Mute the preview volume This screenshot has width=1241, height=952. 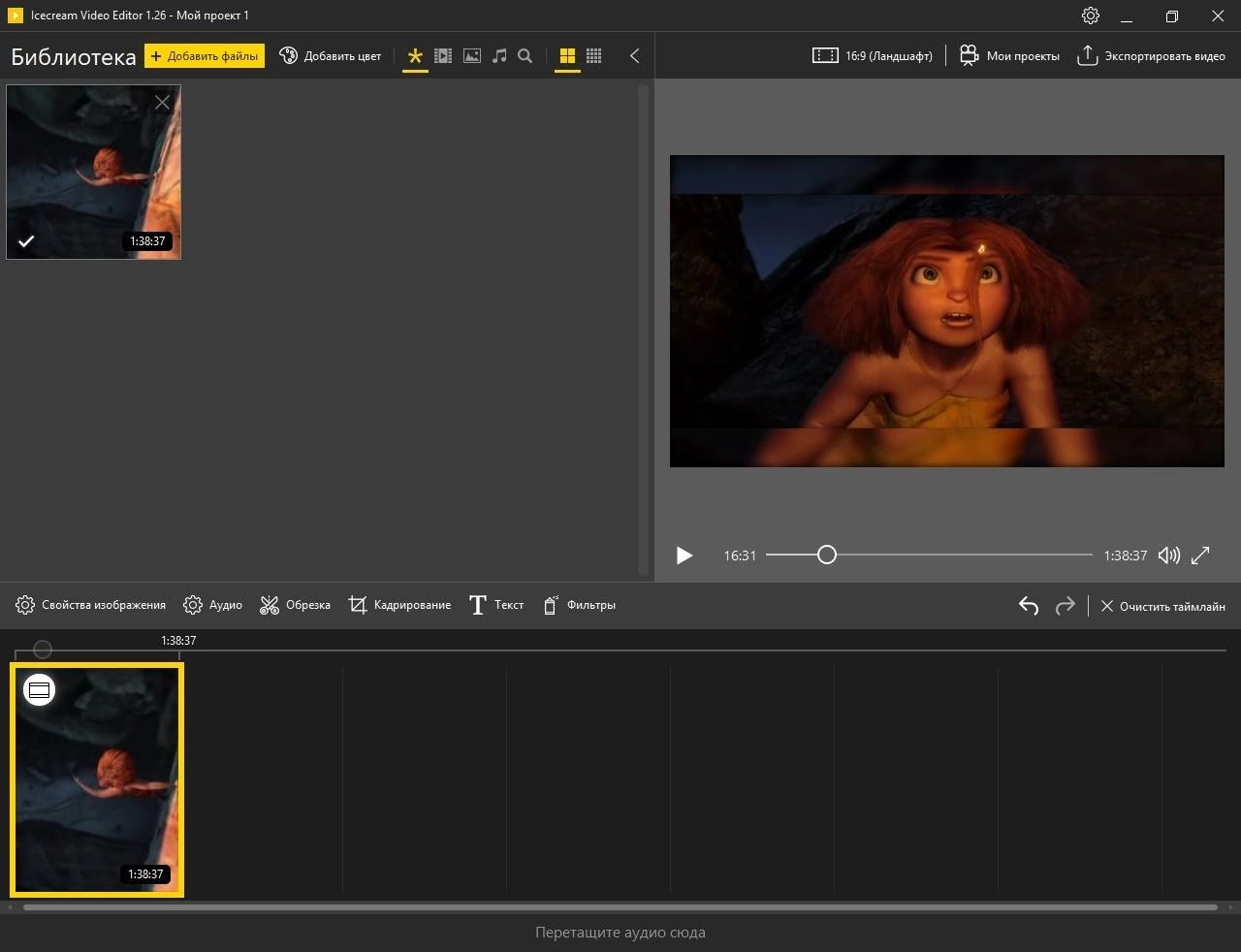click(x=1169, y=555)
